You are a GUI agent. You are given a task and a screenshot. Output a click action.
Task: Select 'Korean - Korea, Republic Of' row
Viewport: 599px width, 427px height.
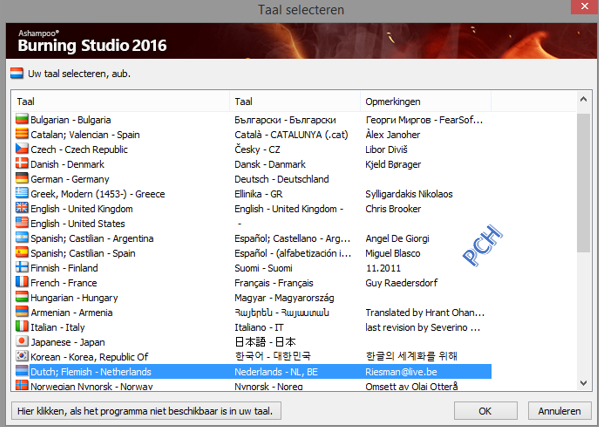[89, 357]
